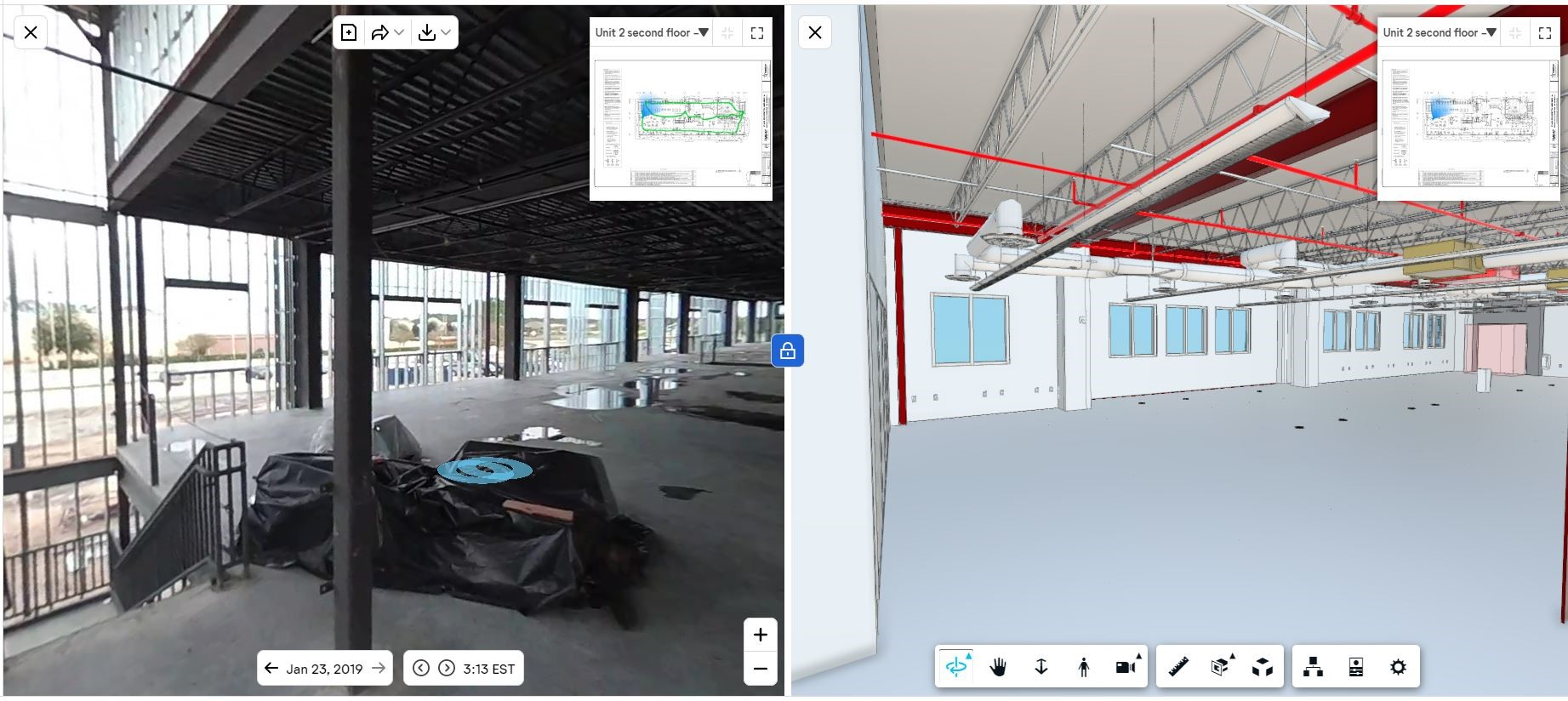Jump to next capture time
The height and width of the screenshot is (701, 1568).
tap(447, 669)
